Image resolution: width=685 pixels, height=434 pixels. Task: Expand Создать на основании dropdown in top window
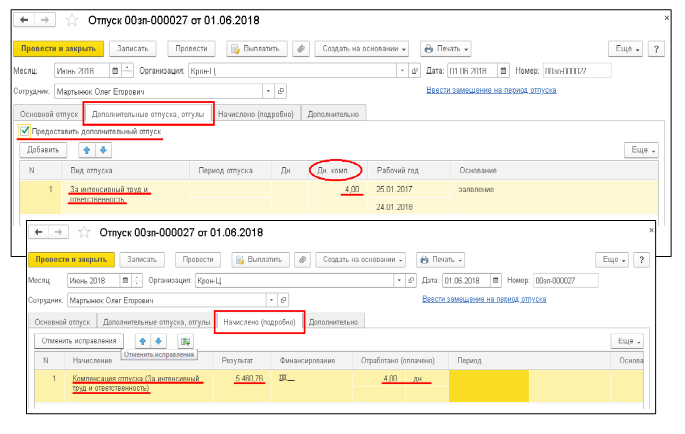[x=361, y=48]
